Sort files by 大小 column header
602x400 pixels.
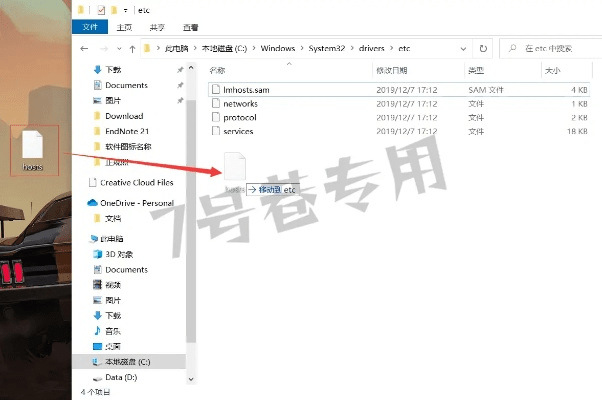(x=552, y=71)
